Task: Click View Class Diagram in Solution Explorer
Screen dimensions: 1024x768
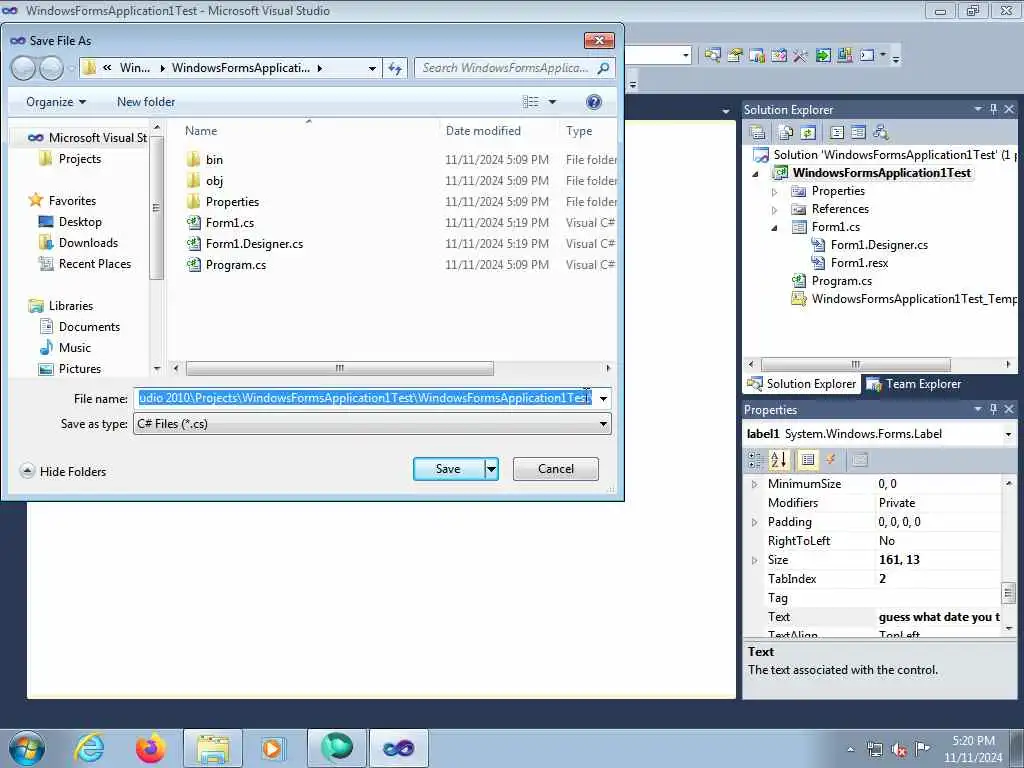Action: point(881,133)
